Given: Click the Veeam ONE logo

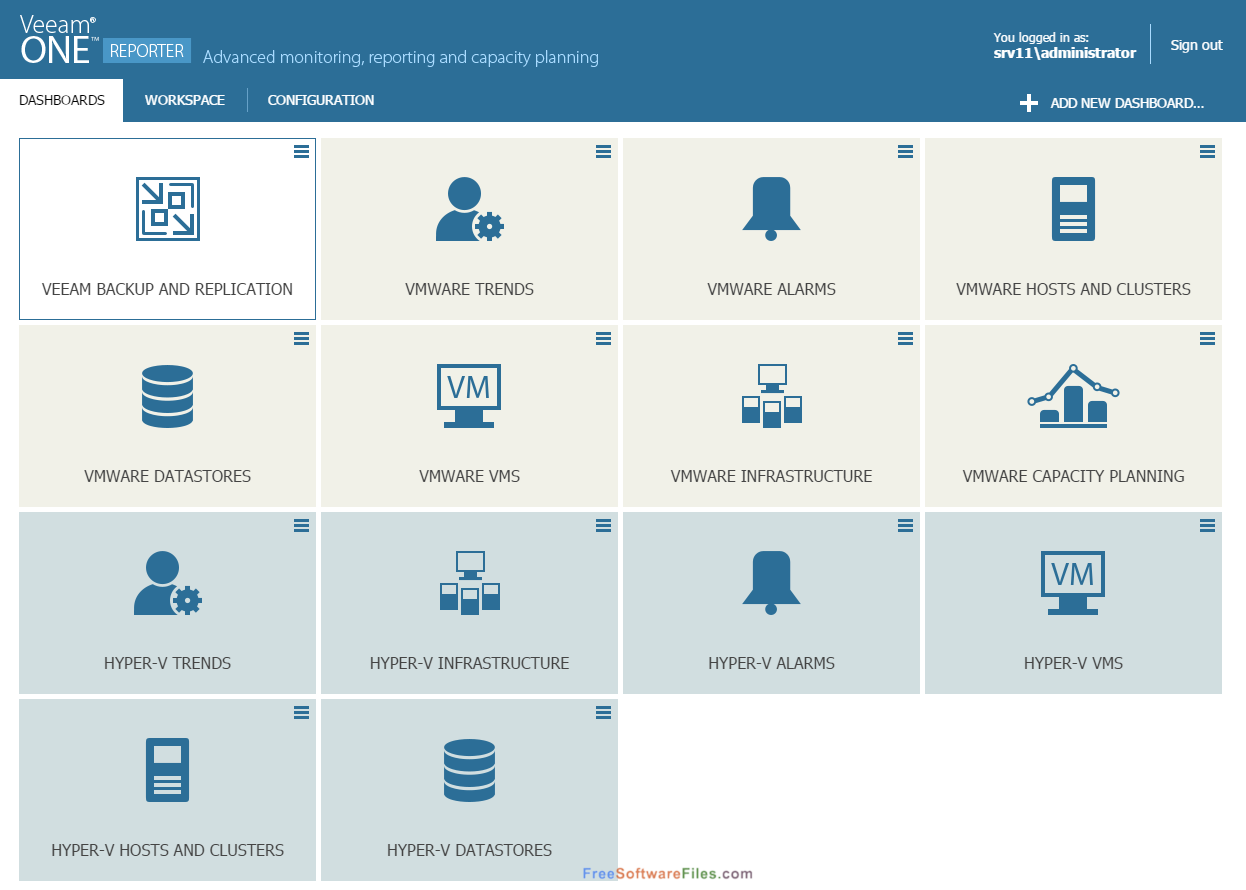Looking at the screenshot, I should [59, 40].
